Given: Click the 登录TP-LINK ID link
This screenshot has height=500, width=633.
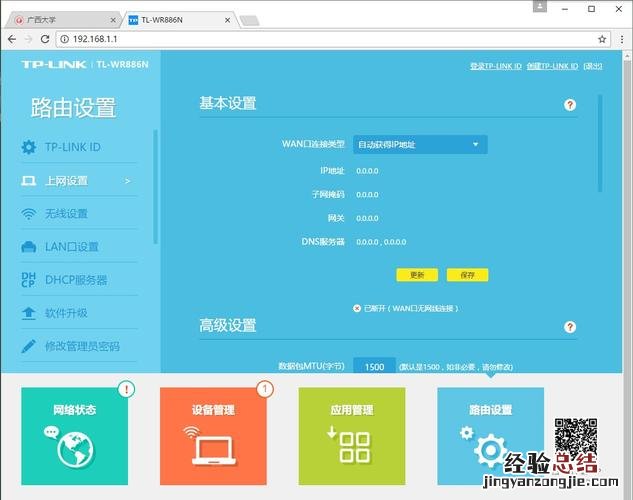Looking at the screenshot, I should (x=496, y=66).
